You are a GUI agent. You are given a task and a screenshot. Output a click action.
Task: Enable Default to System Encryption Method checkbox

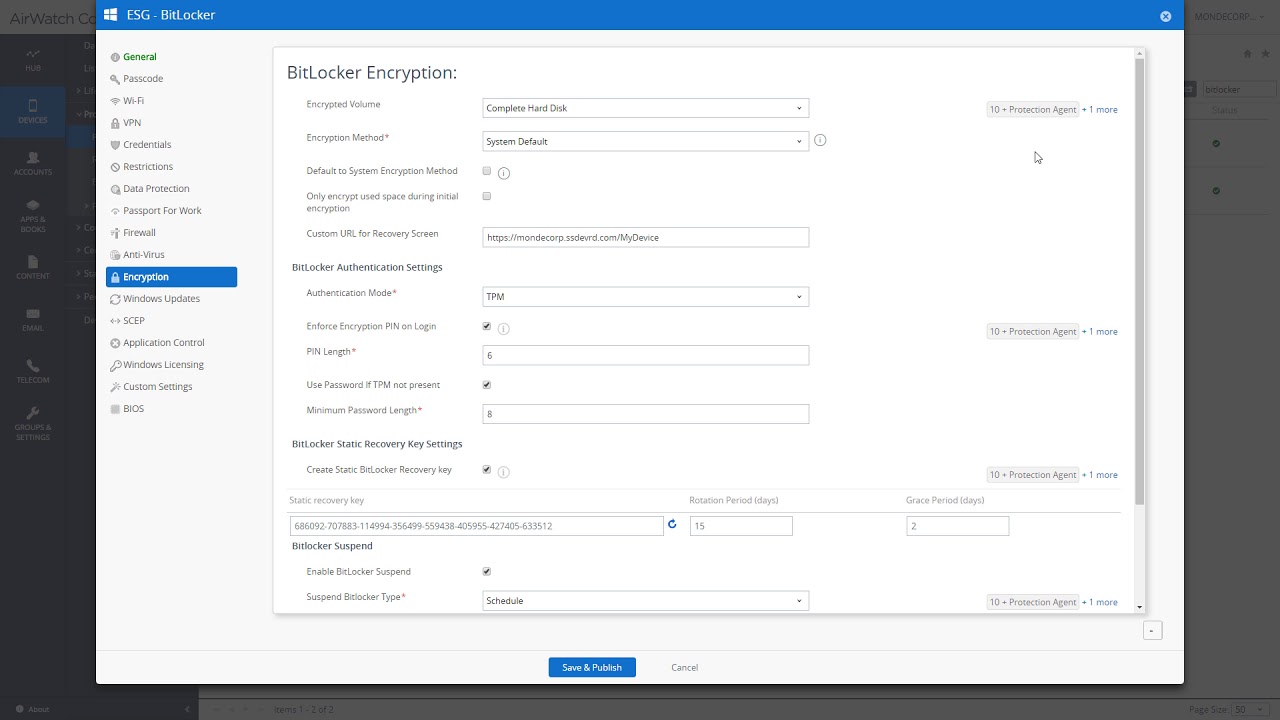click(x=487, y=171)
